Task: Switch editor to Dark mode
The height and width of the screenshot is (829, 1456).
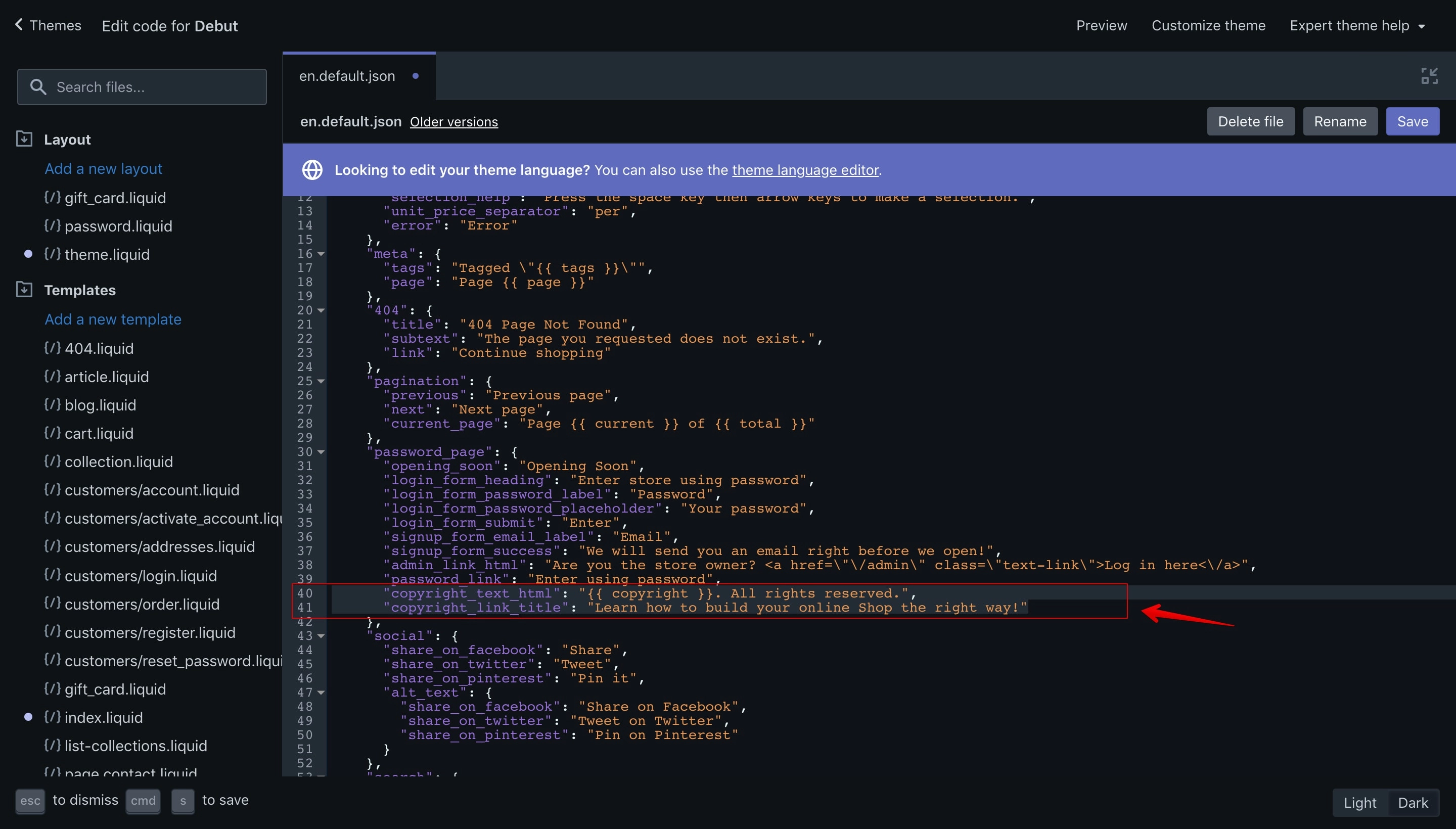Action: pyautogui.click(x=1413, y=802)
